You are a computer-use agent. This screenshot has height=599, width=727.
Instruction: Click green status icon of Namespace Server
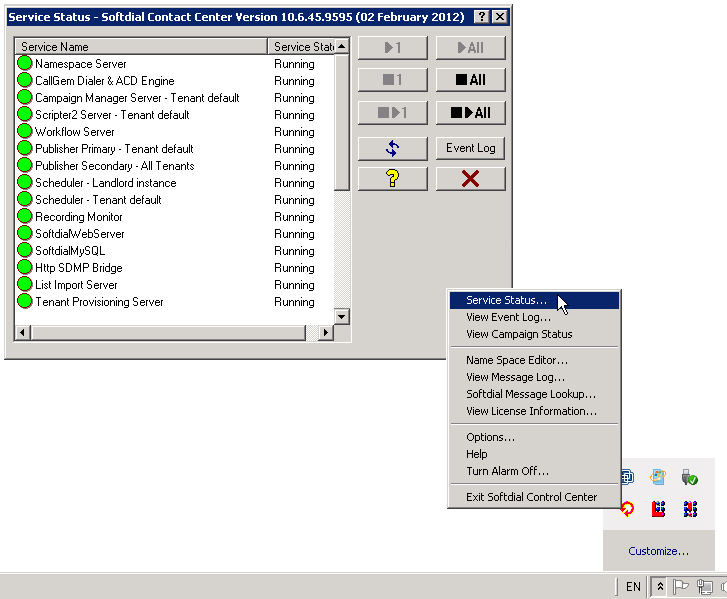pyautogui.click(x=25, y=63)
